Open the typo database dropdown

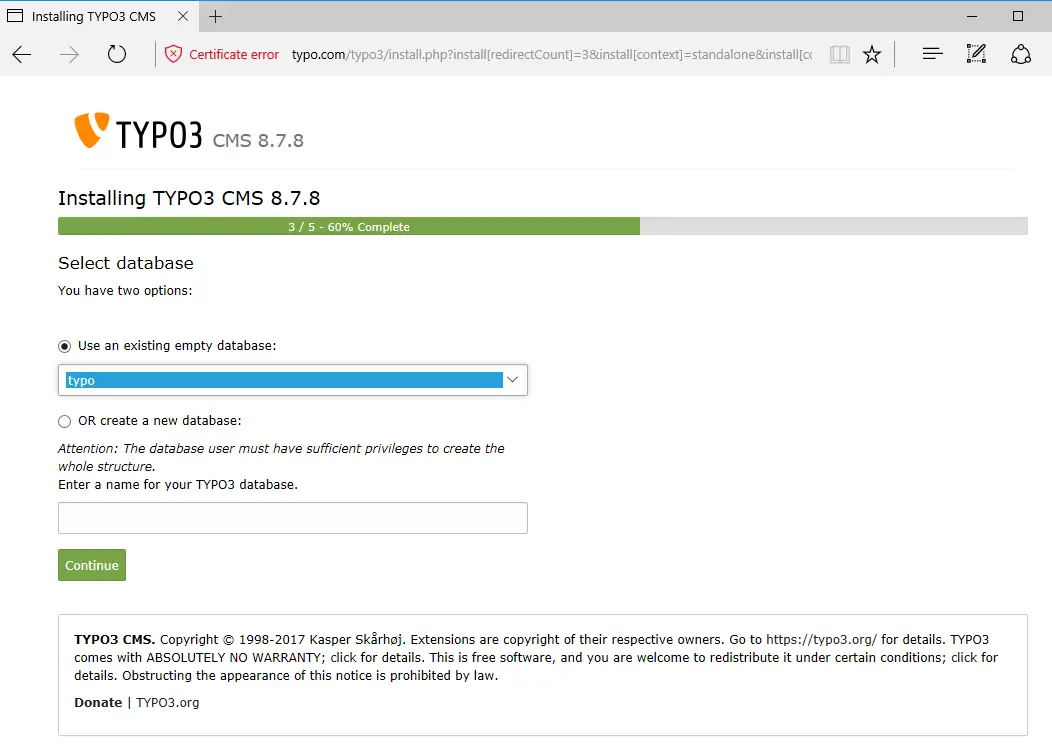click(293, 380)
